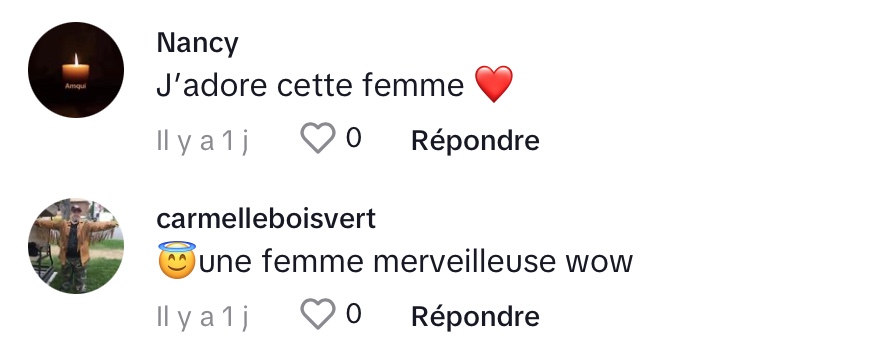Click the halo smiley emoji in carmelleboisvert's comment
888x362 pixels.
(x=177, y=260)
